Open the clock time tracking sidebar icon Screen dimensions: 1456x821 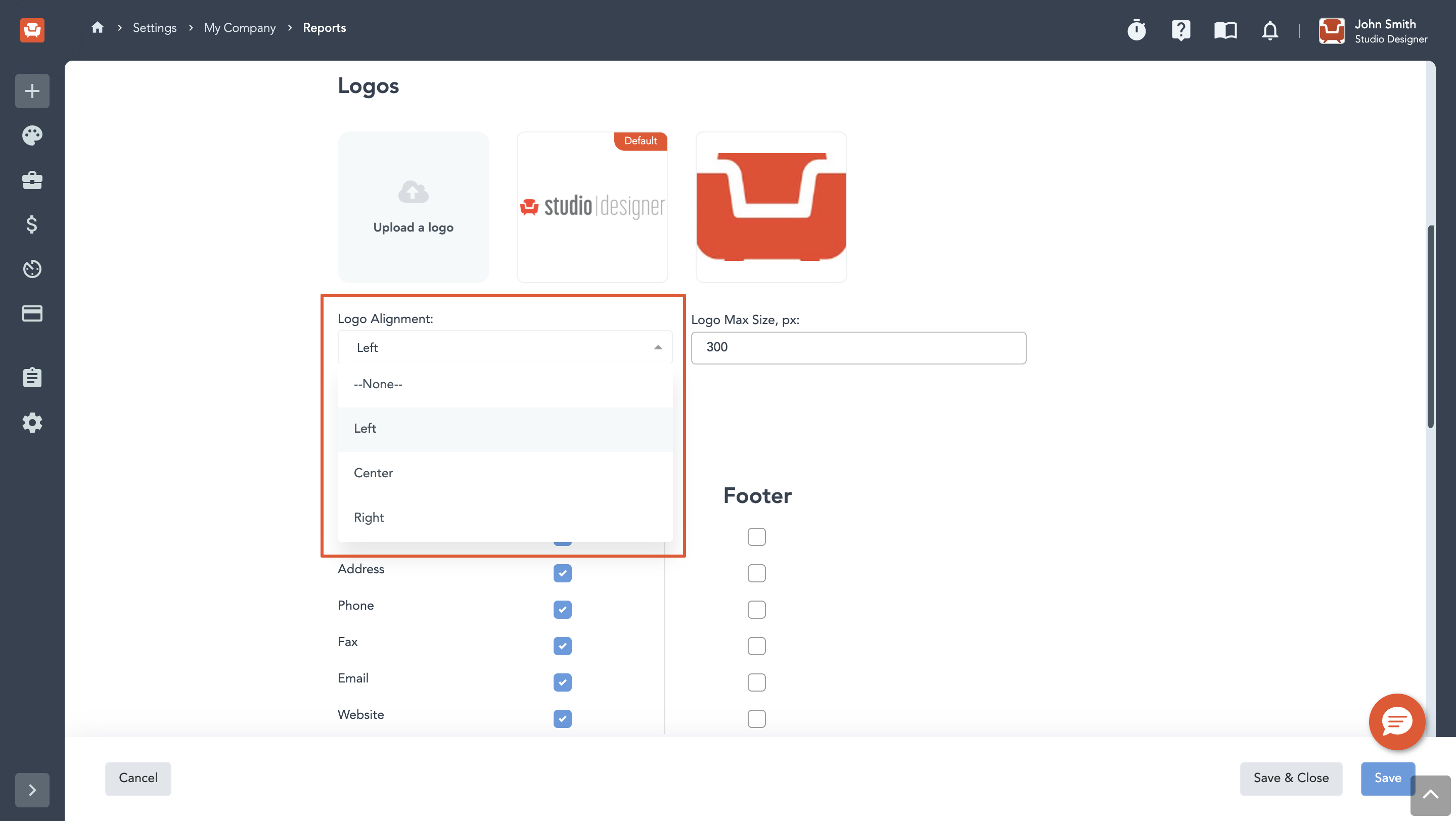pyautogui.click(x=32, y=269)
